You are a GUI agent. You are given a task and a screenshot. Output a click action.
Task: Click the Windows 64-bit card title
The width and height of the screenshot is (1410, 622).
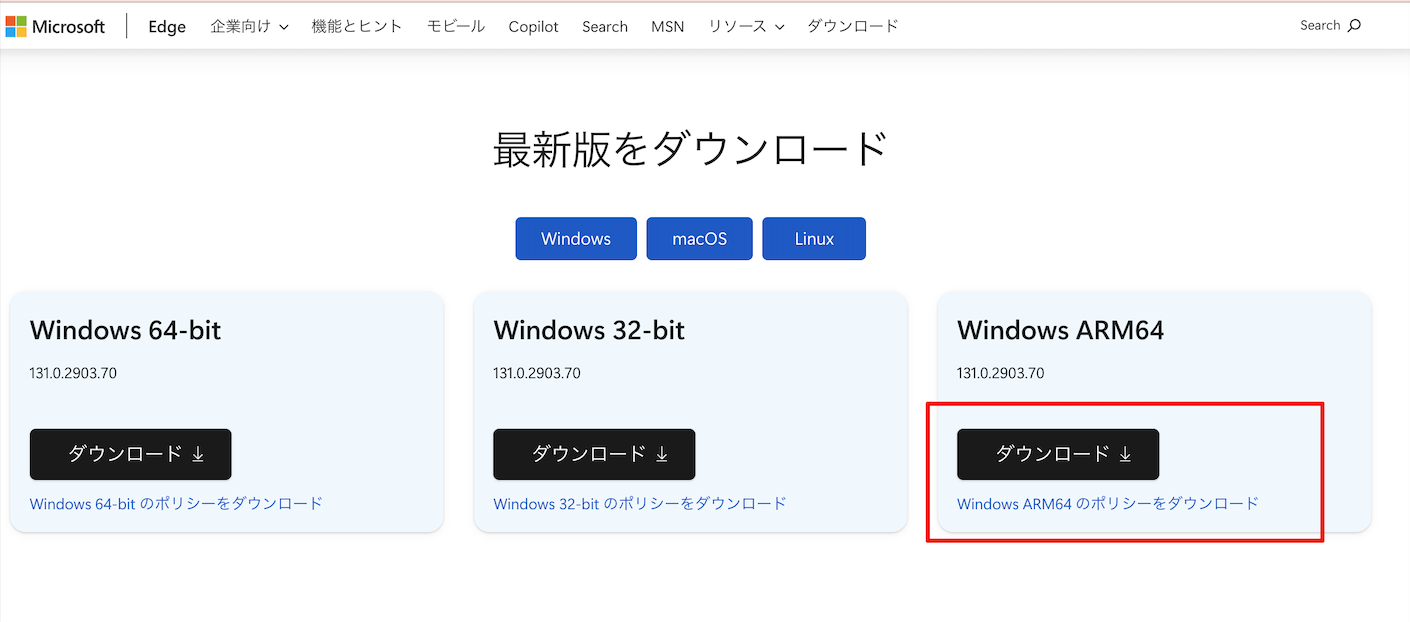click(126, 330)
